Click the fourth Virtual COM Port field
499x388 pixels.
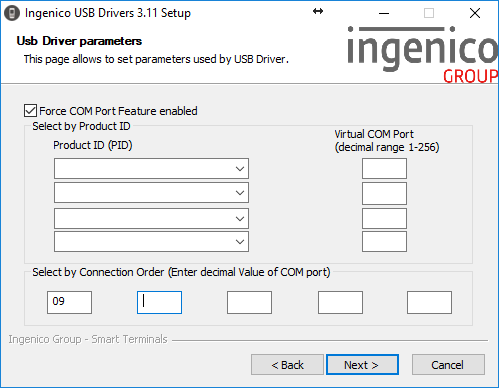click(384, 242)
